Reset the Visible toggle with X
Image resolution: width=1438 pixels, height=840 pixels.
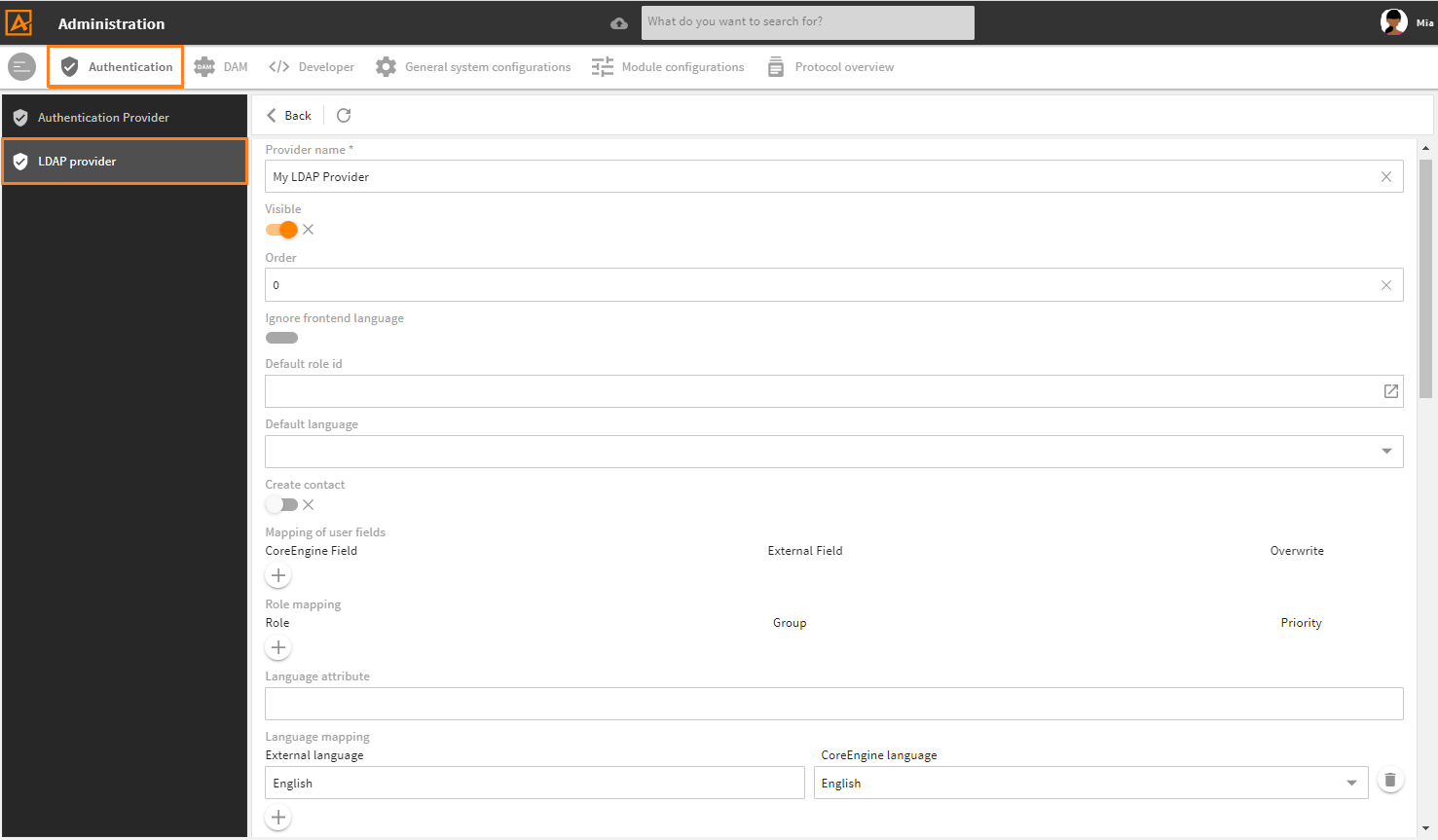[x=309, y=230]
